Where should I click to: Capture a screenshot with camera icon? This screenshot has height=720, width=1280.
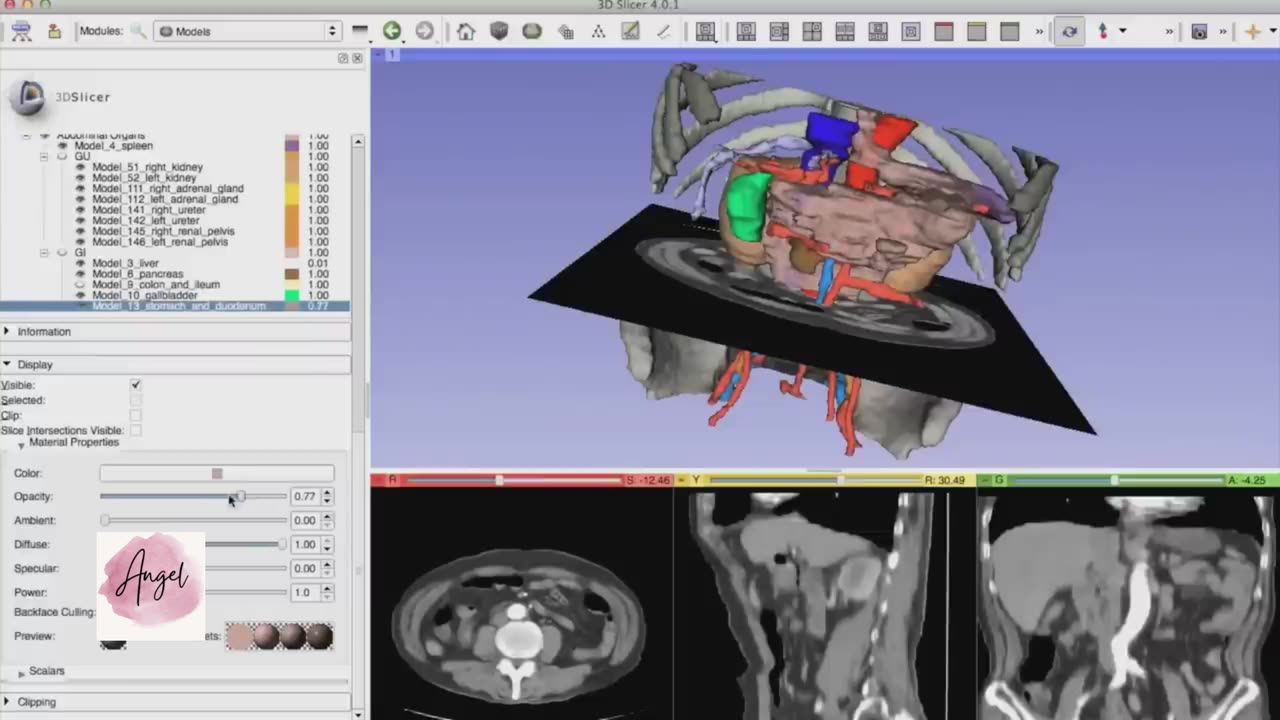click(x=1199, y=31)
